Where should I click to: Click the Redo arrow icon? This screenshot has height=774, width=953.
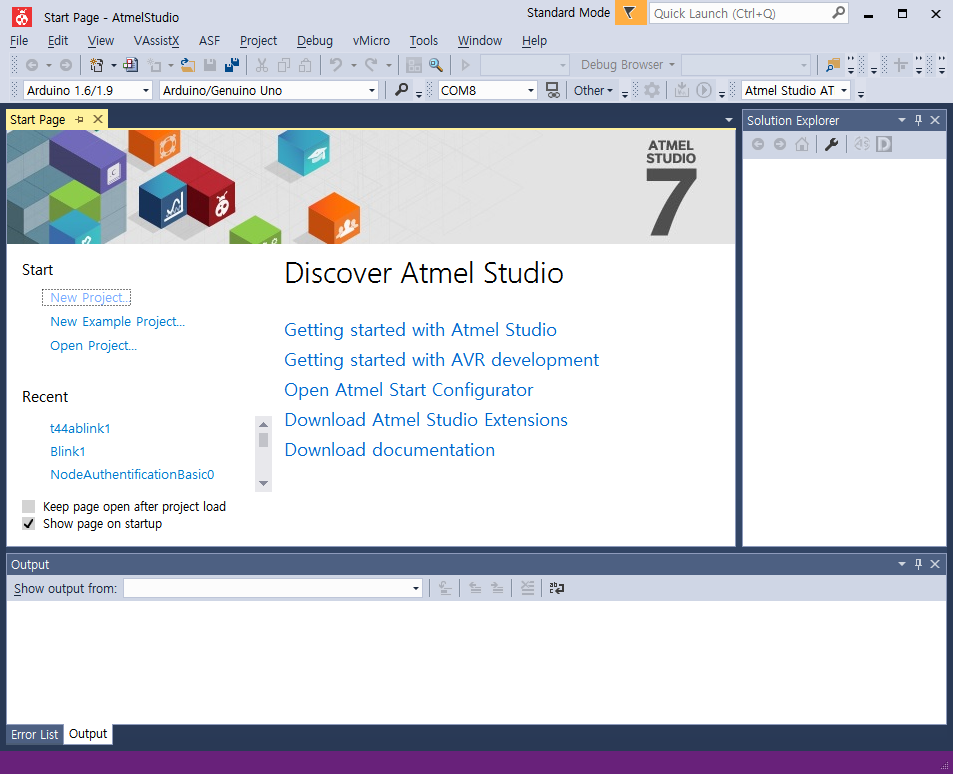[371, 65]
